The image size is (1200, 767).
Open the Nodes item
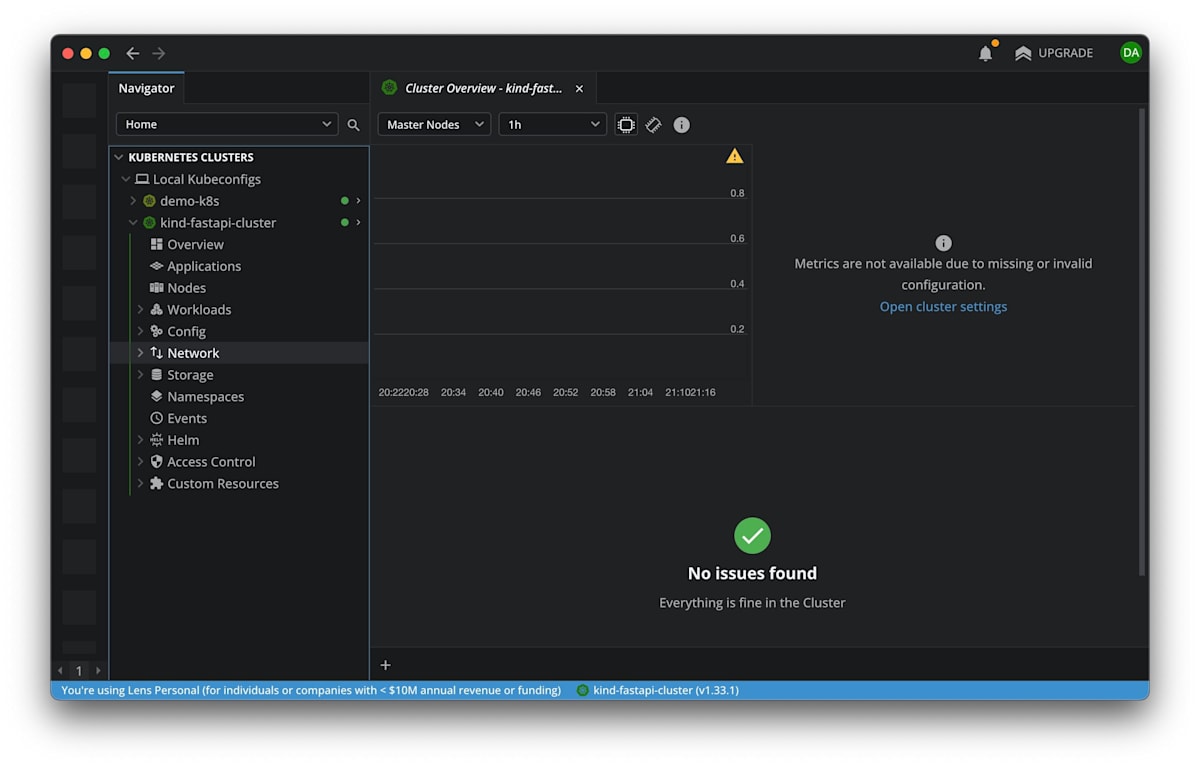(x=186, y=288)
